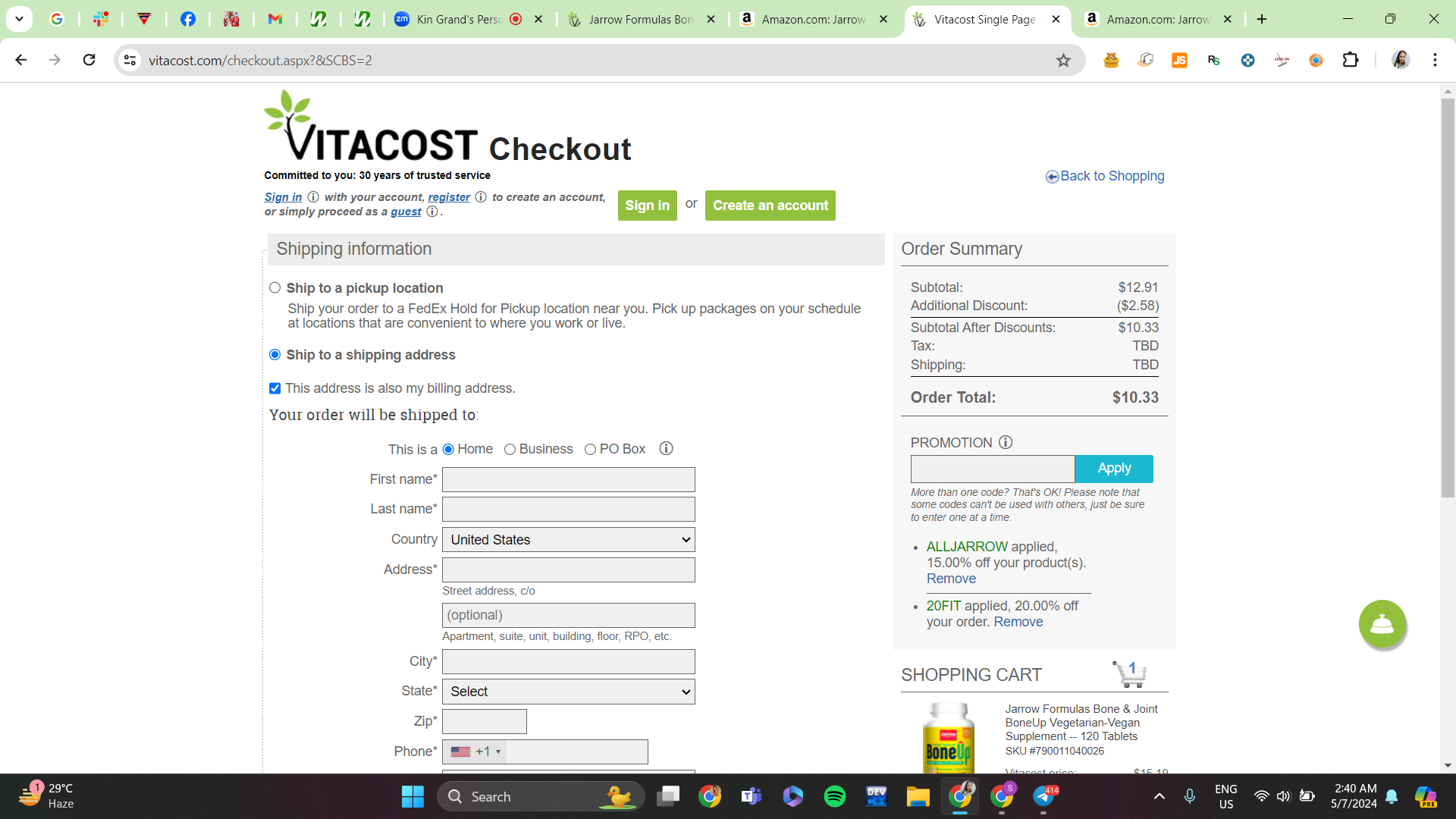Image resolution: width=1456 pixels, height=819 pixels.
Task: Open Jarrow BoneUp product thumbnail
Action: pyautogui.click(x=948, y=739)
